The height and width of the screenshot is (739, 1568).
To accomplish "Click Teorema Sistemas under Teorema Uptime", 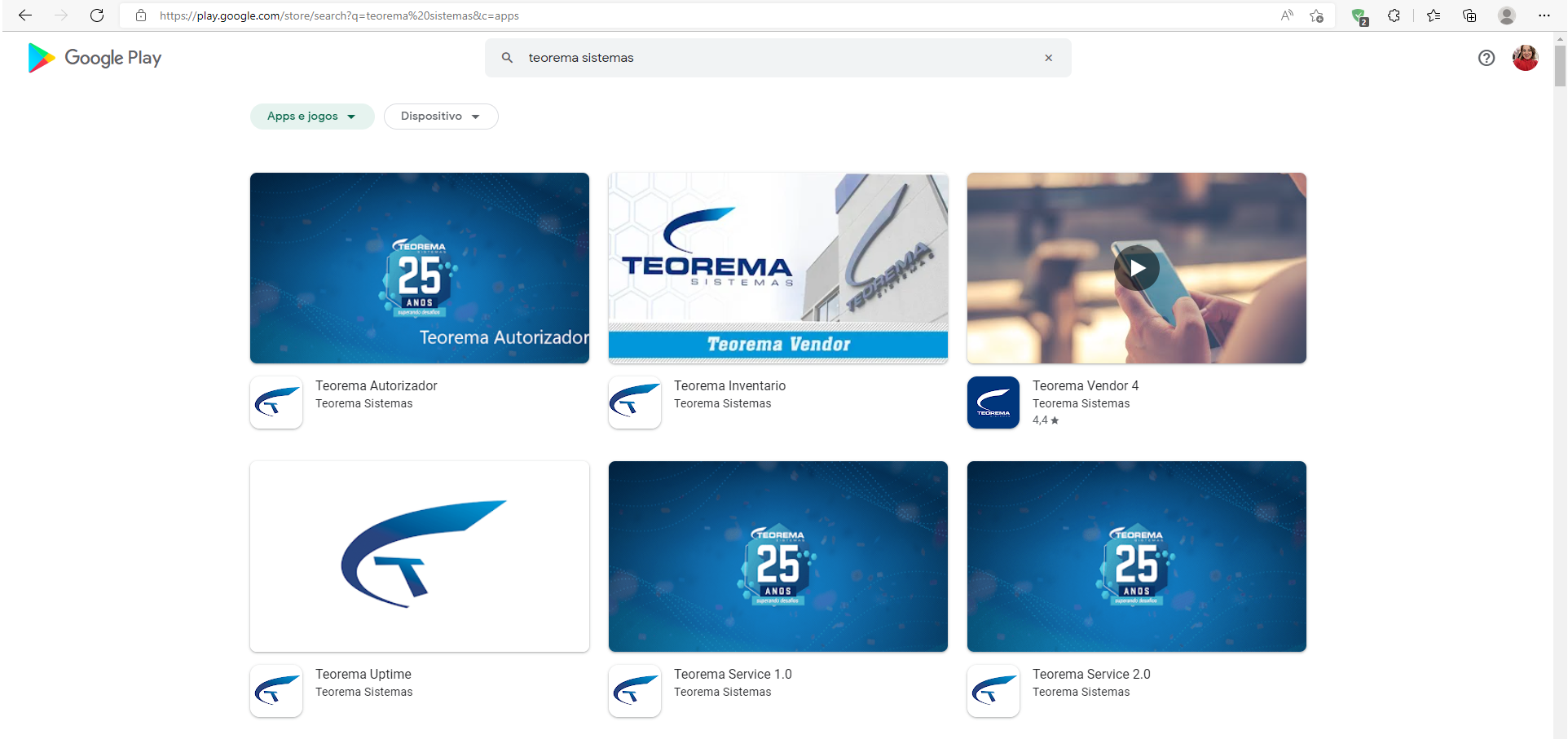I will (x=364, y=693).
